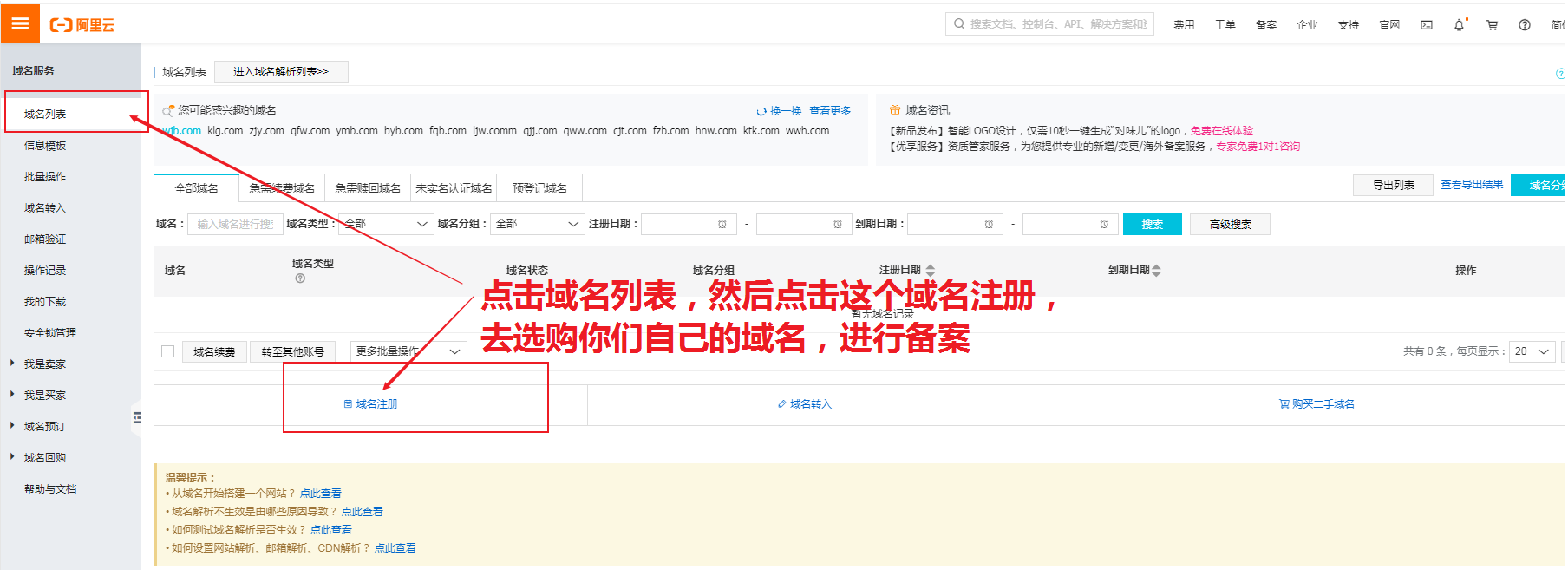
Task: Click the 查看更多 link
Action: 830,111
